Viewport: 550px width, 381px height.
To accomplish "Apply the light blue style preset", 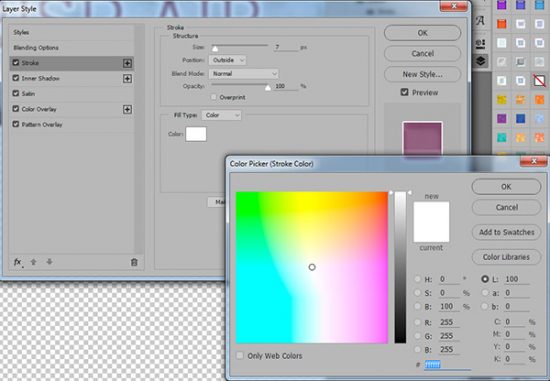I will 539,119.
